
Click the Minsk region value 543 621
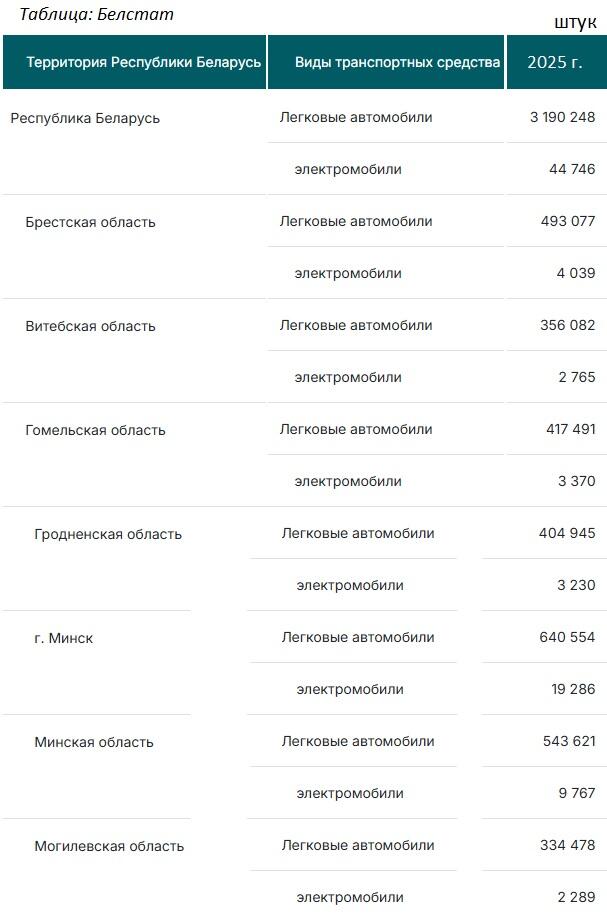click(x=567, y=741)
